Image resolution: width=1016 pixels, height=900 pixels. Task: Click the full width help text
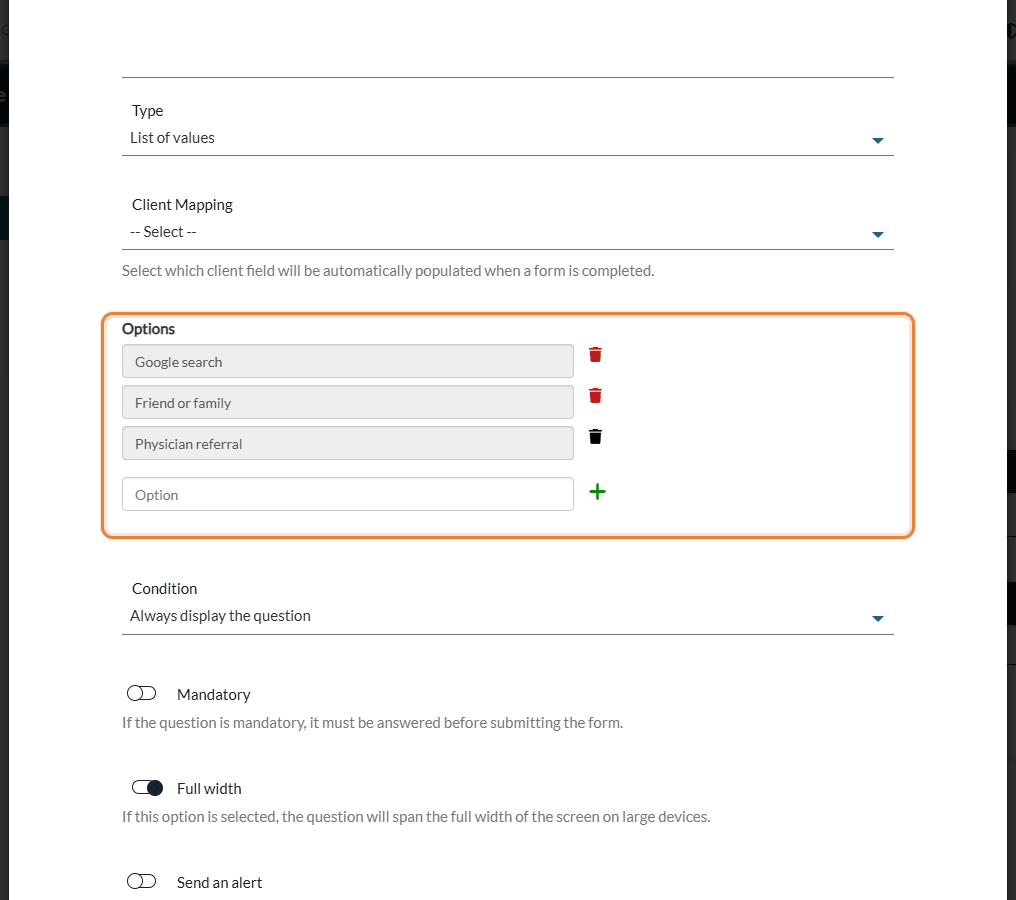(x=416, y=817)
